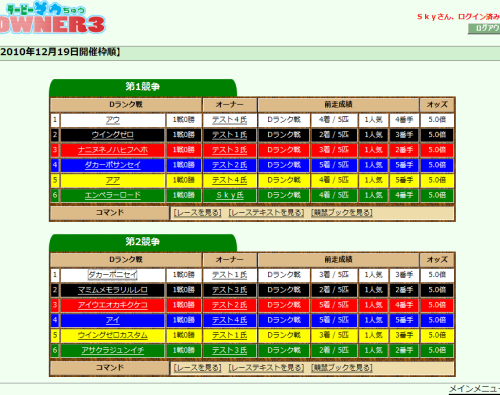This screenshot has width=500, height=395.
Task: Open horse ナニヌネノハヒフヘホ
Action: coord(113,150)
